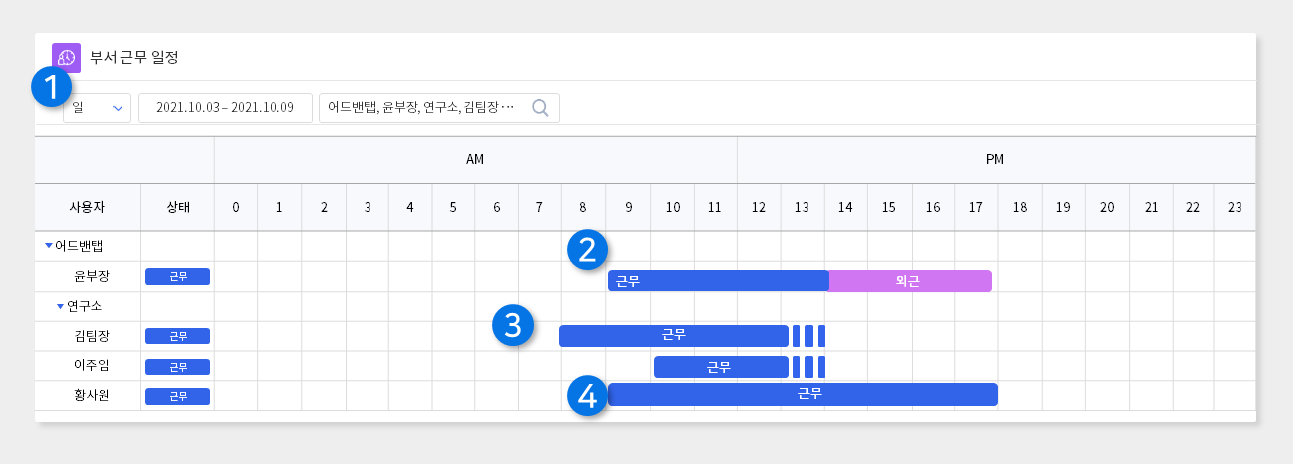Collapse the 어드밴탭 department triangle

(49, 246)
